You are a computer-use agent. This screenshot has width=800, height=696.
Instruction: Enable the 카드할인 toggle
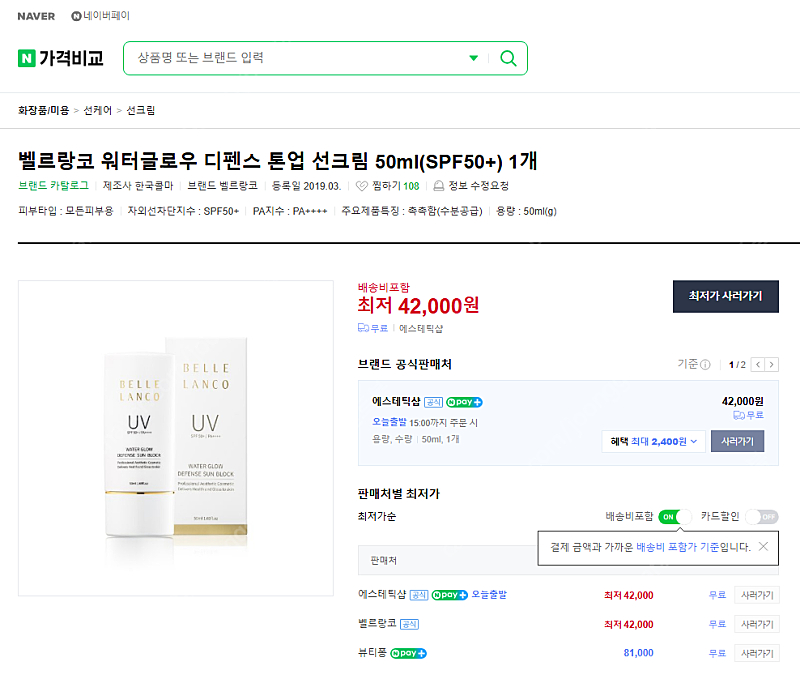tap(762, 516)
